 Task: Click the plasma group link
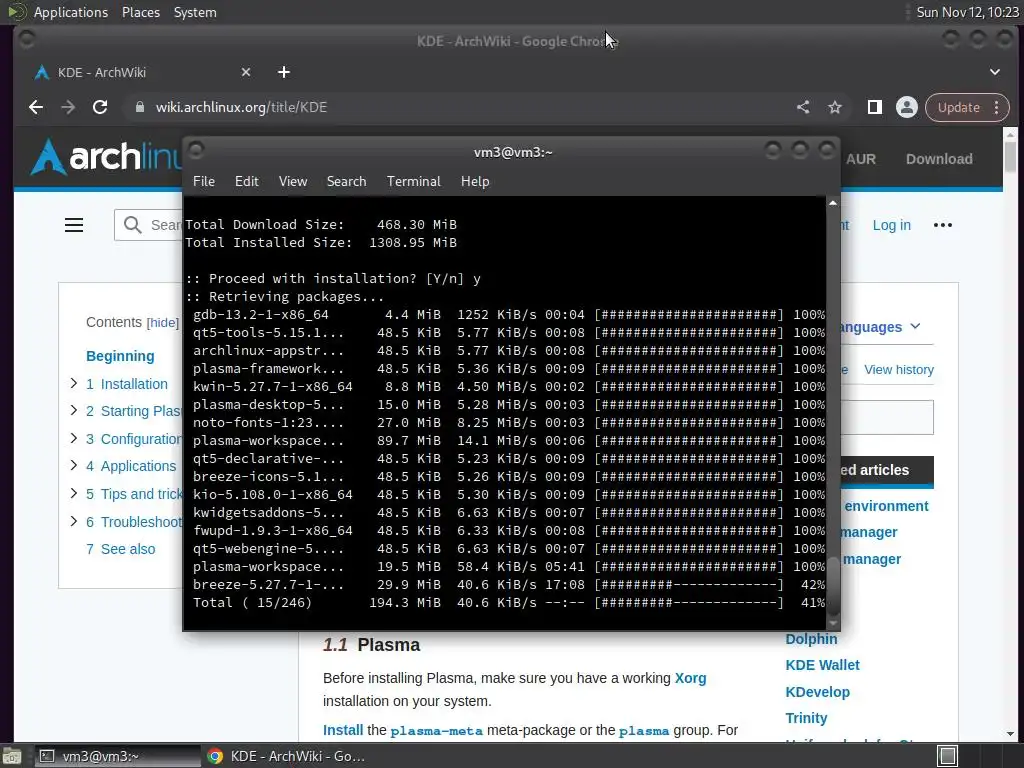[x=644, y=731]
